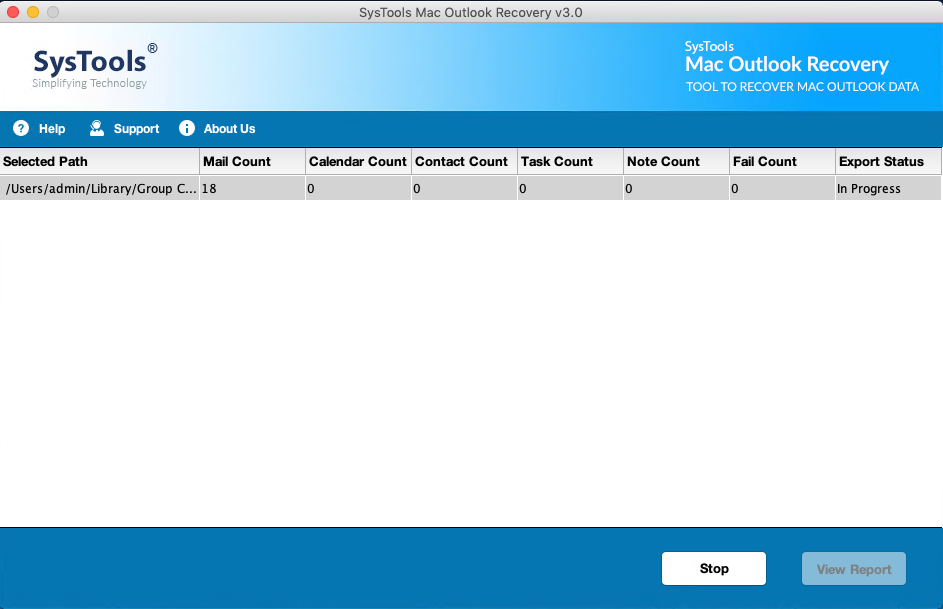
Task: Open the About Us menu label
Action: [229, 129]
